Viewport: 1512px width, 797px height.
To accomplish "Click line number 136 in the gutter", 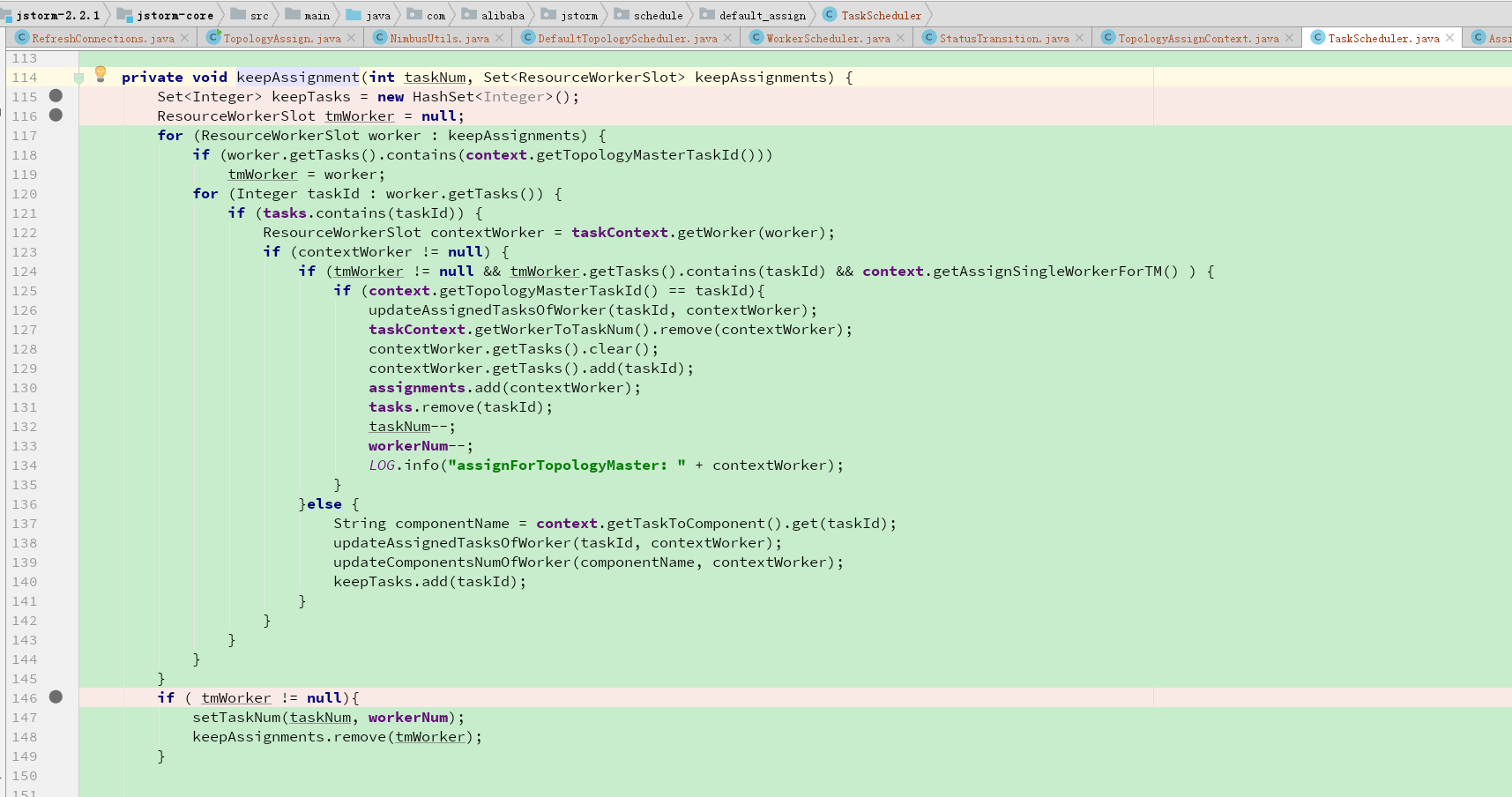I will coord(25,503).
